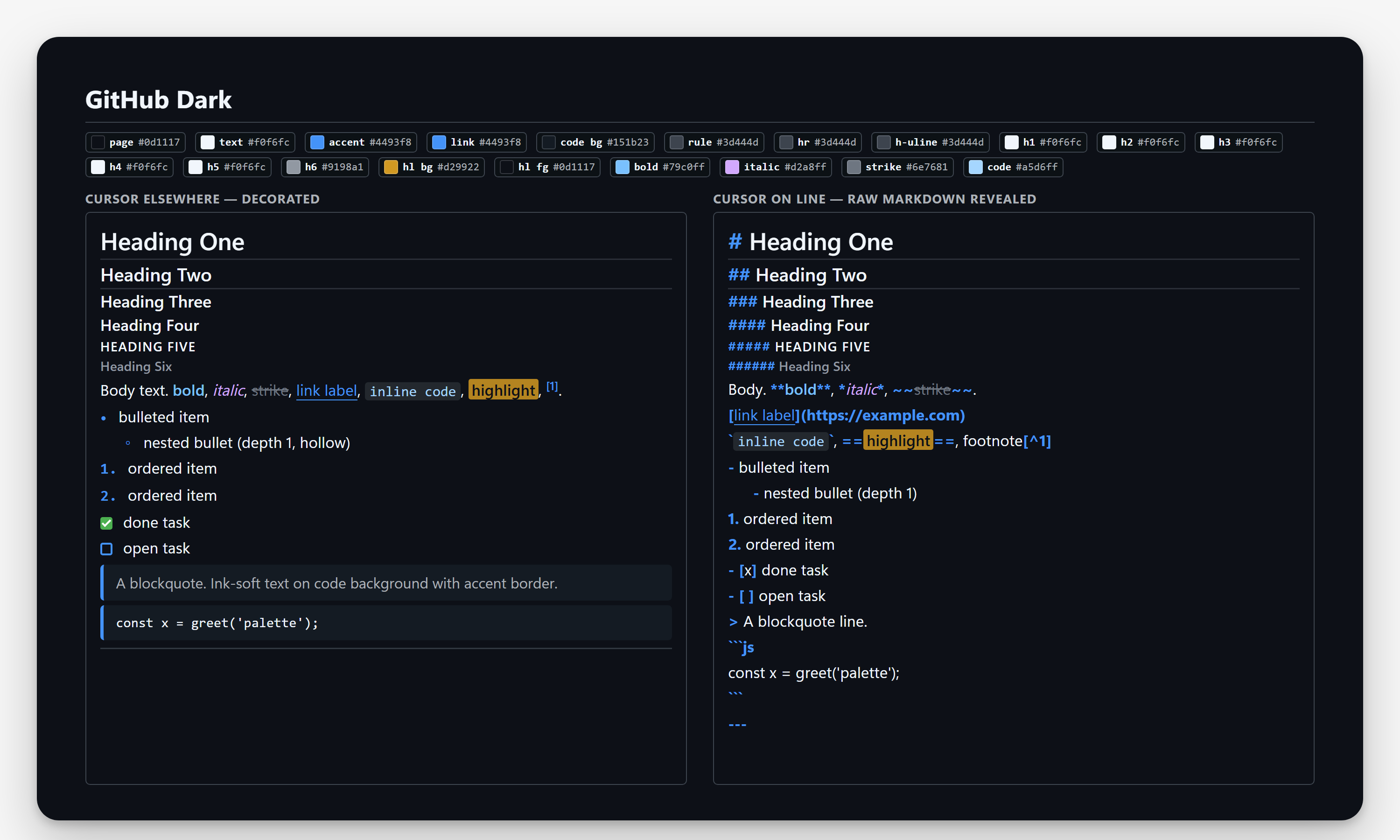Click the raw nested bullet (depth 1) line

tap(835, 494)
